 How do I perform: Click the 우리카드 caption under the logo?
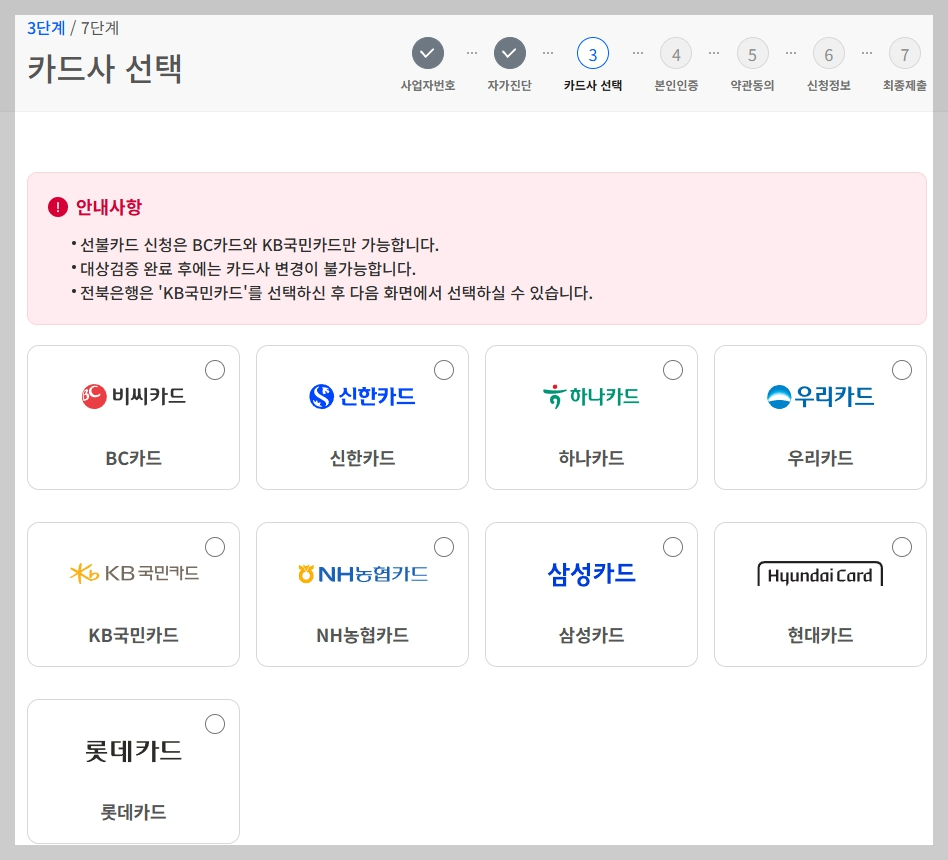pyautogui.click(x=820, y=458)
